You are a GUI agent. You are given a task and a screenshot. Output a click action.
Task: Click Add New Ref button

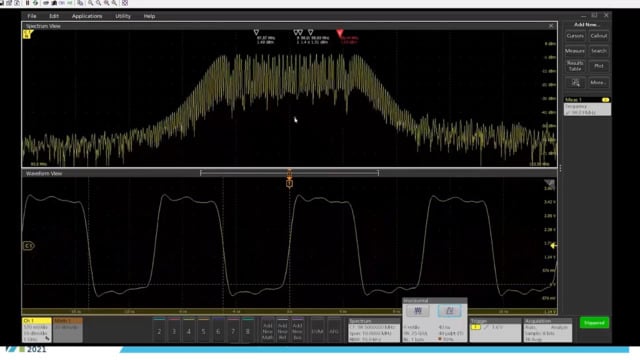point(282,331)
